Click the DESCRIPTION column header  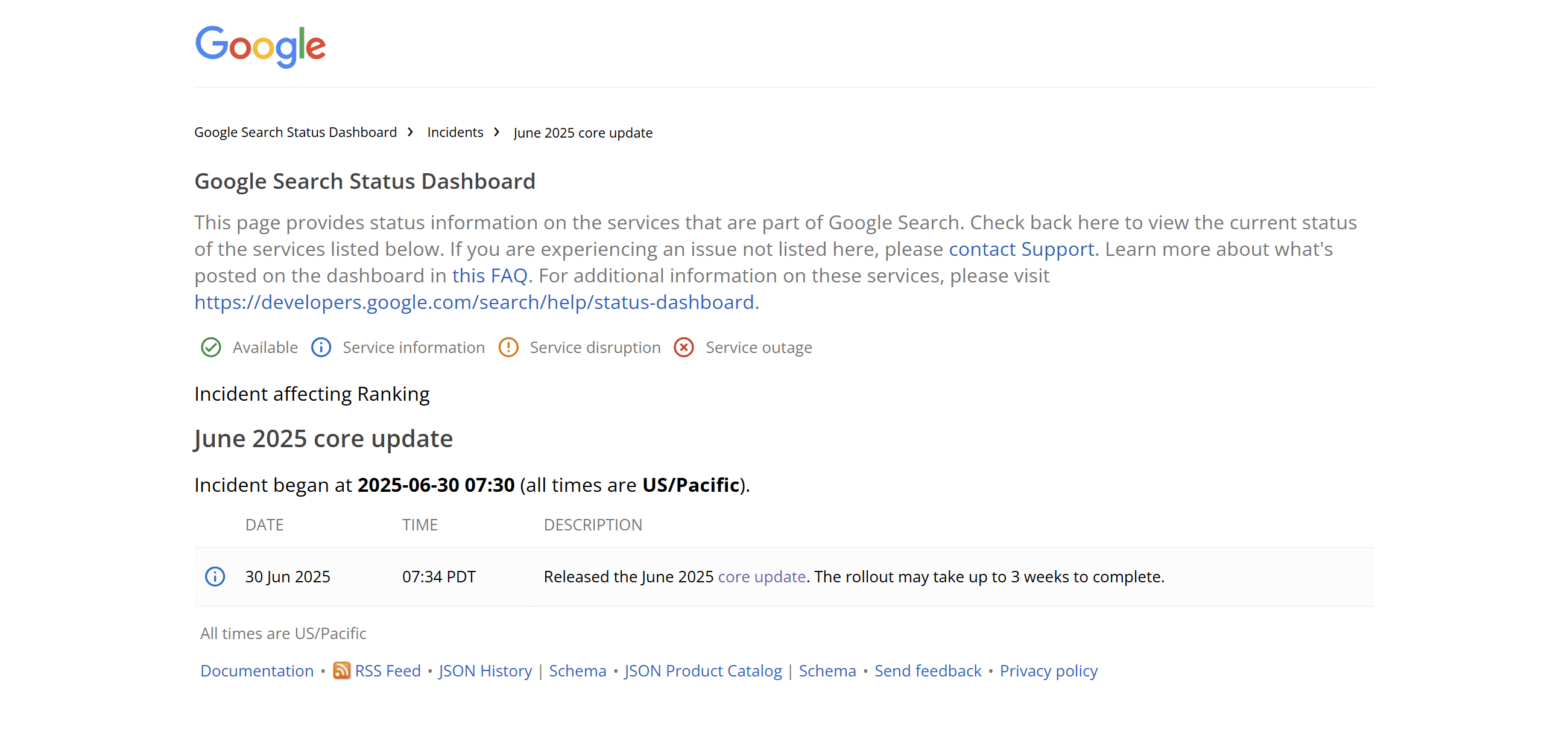[593, 524]
